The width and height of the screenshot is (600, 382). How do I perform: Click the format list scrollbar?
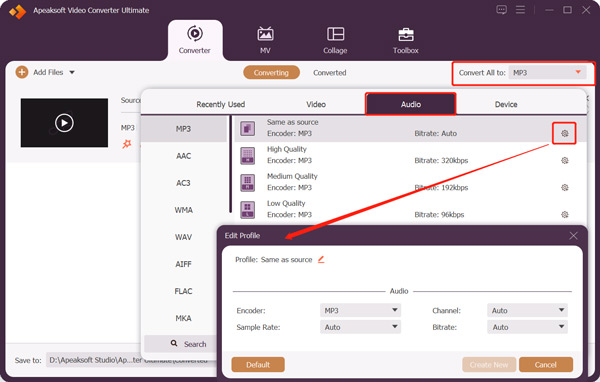(230, 165)
